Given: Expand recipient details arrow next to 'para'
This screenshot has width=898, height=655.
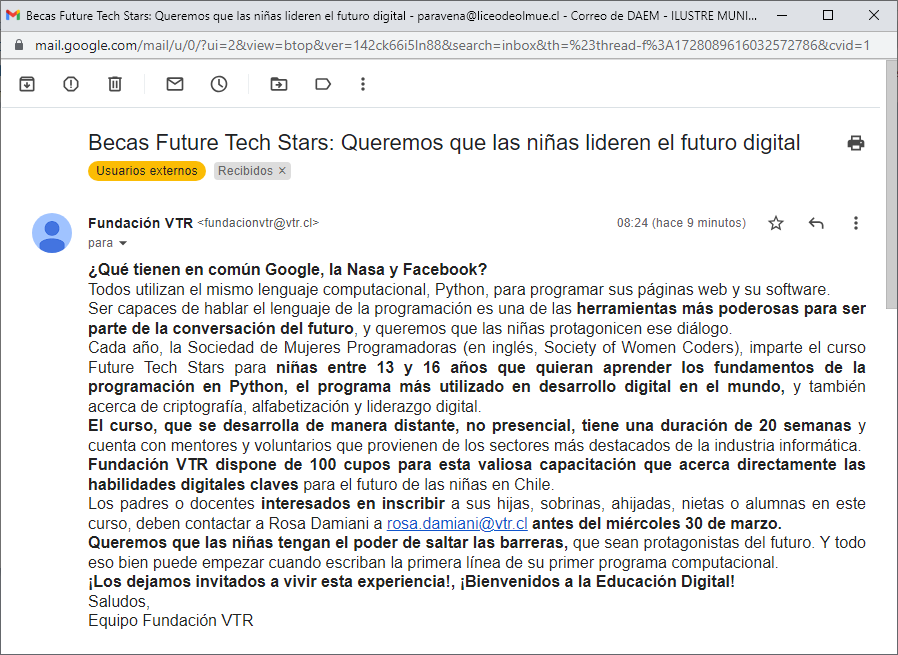Looking at the screenshot, I should [x=123, y=243].
